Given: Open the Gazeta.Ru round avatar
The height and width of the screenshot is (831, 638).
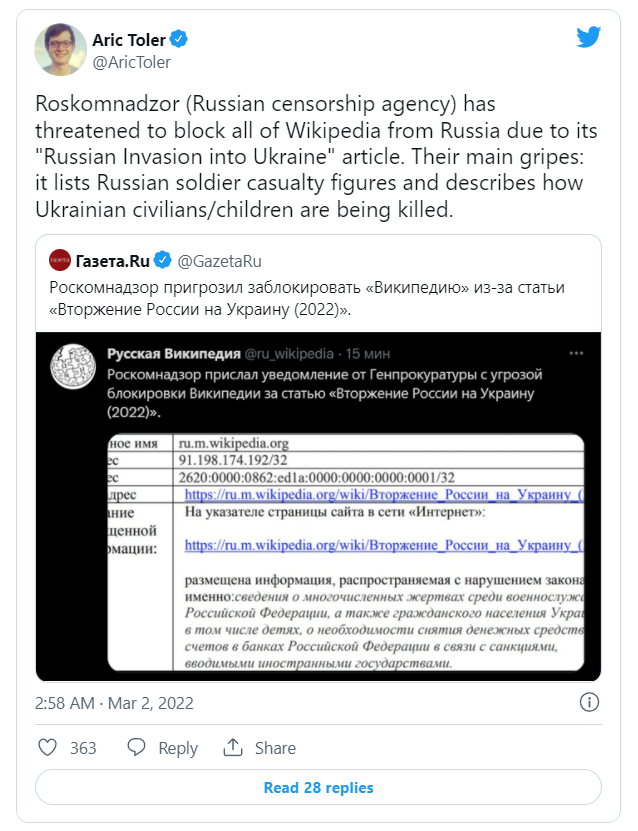Looking at the screenshot, I should 60,261.
